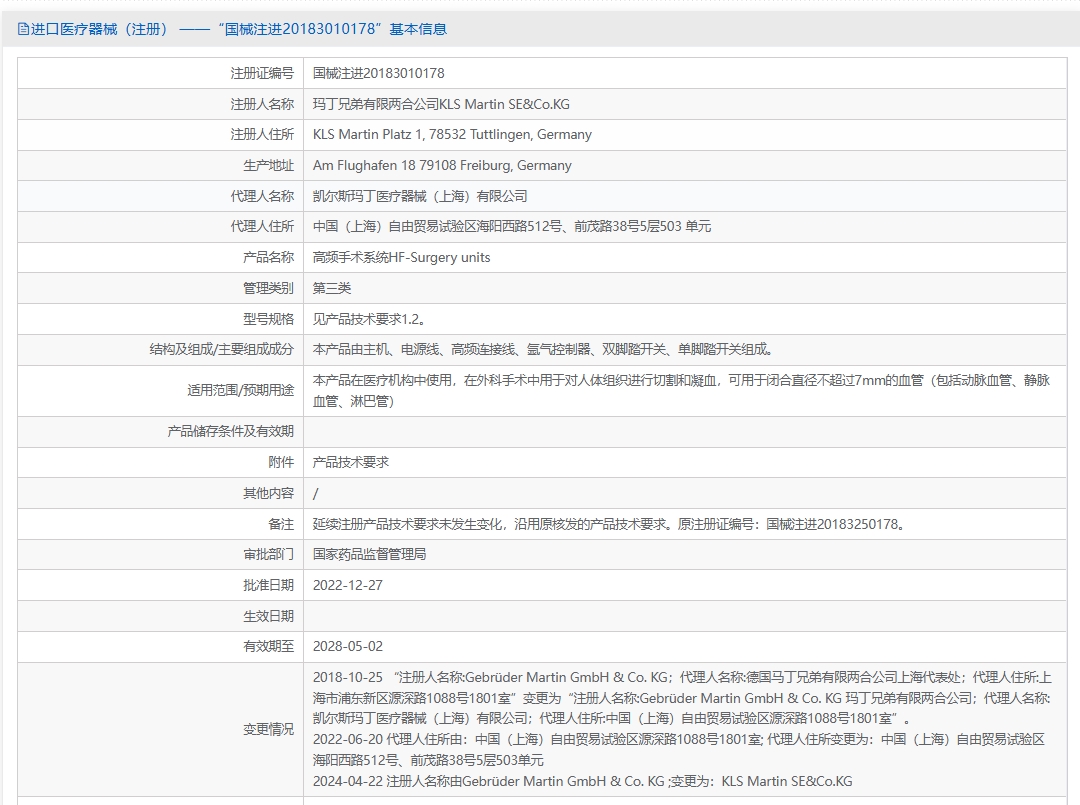
Task: Select registration number value 国械注进20183010178
Action: pos(378,73)
